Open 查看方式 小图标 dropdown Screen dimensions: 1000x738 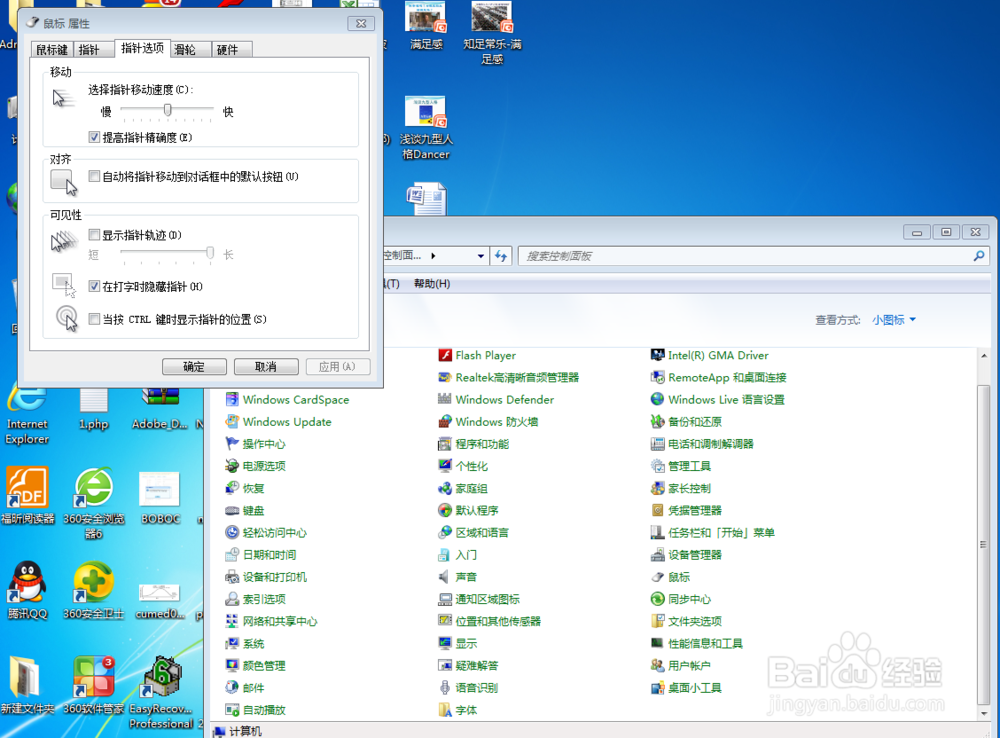(x=894, y=320)
